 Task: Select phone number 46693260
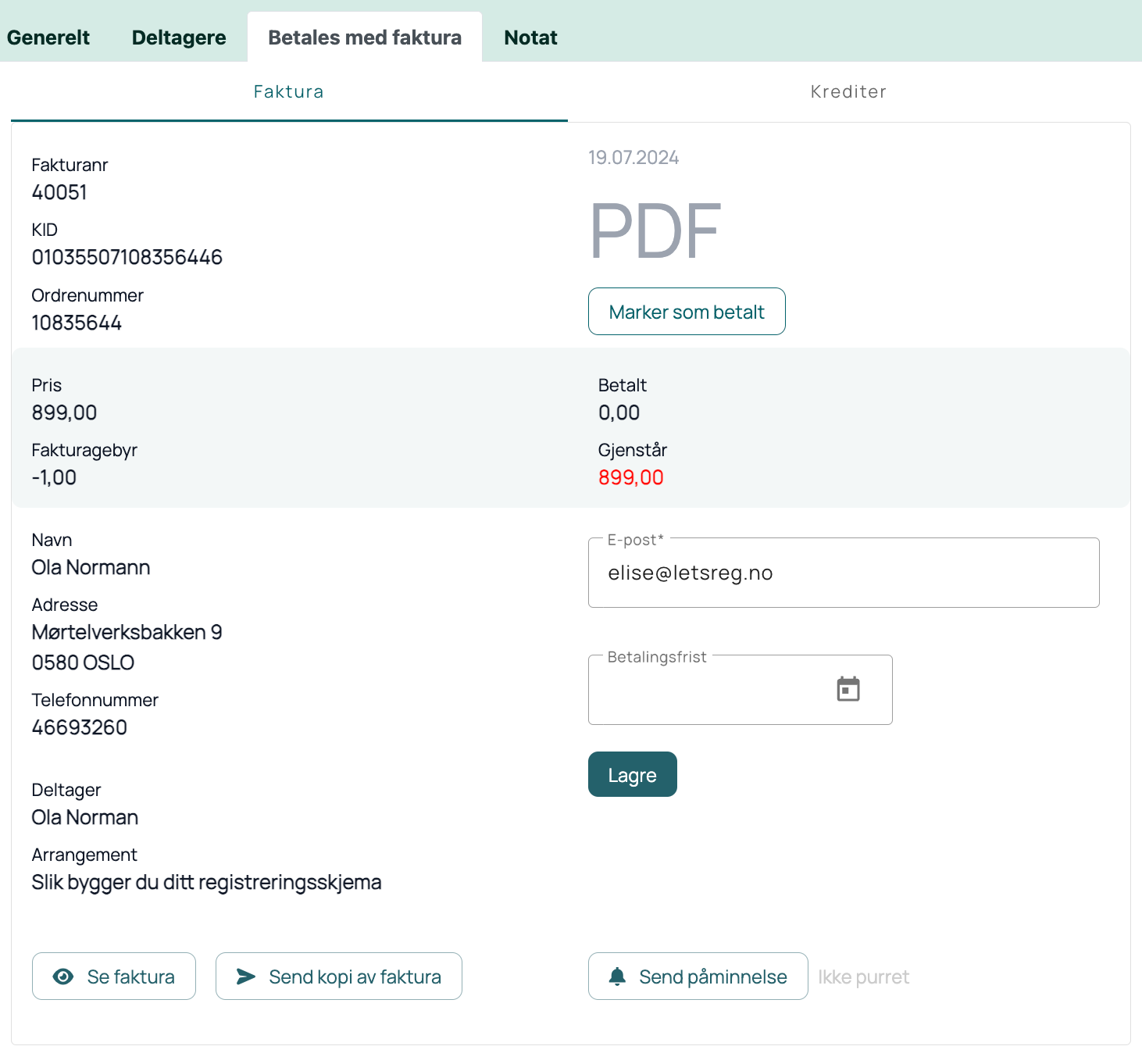[79, 727]
